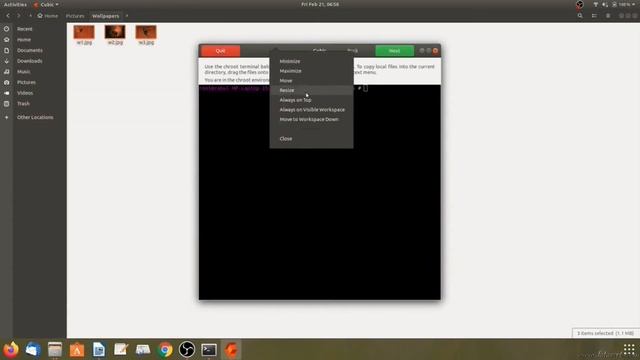This screenshot has height=360, width=640.
Task: Select the w1.jpg thumbnail
Action: (84, 32)
